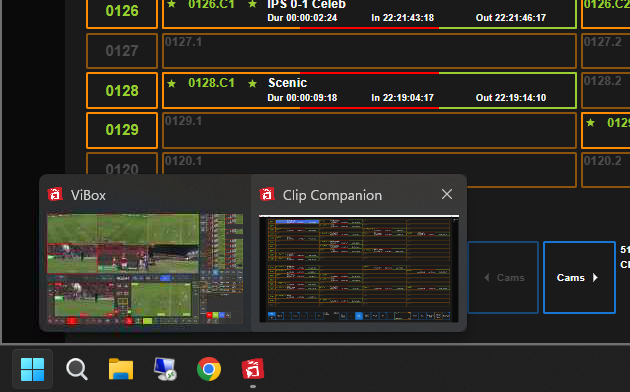Open taskbar Search
630x392 pixels.
point(77,369)
